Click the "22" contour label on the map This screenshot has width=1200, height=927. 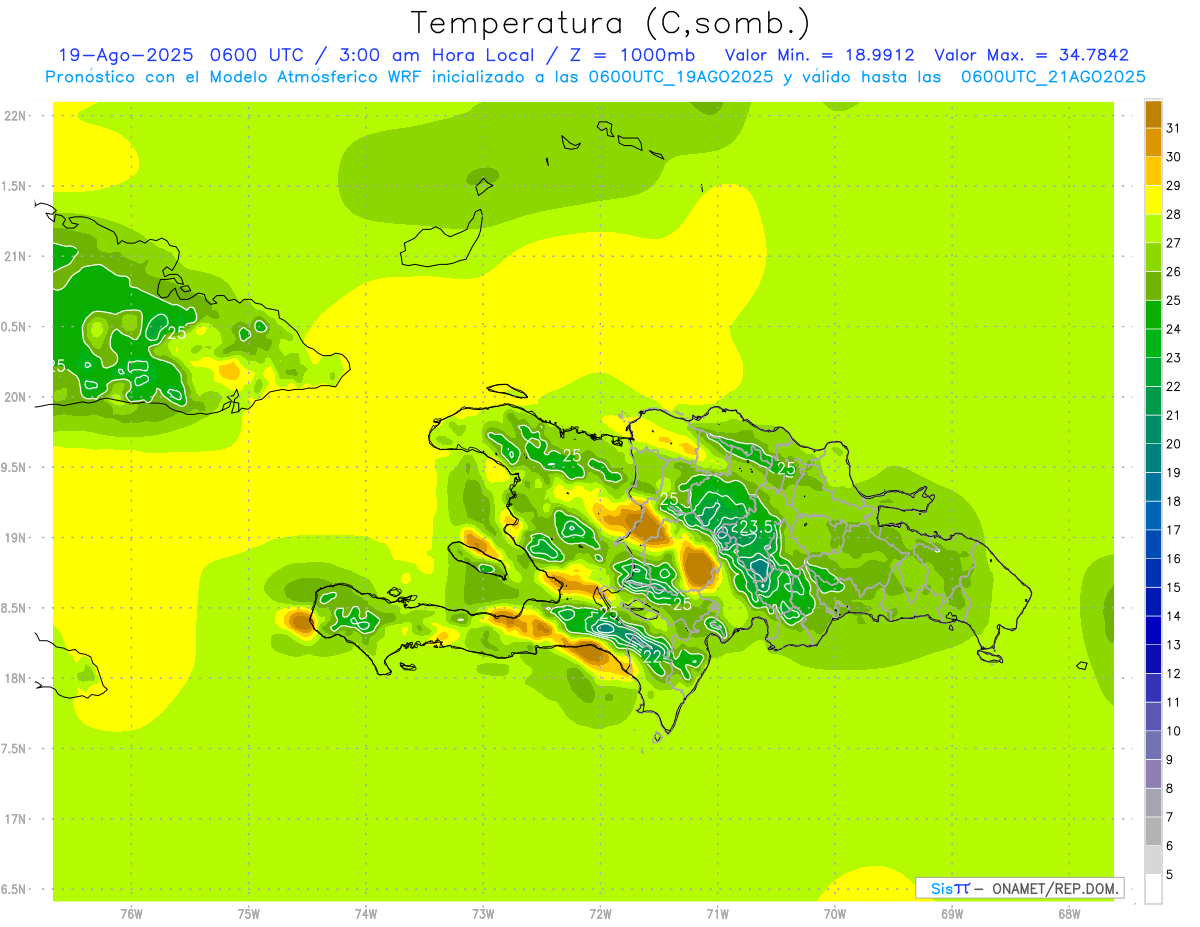[653, 657]
